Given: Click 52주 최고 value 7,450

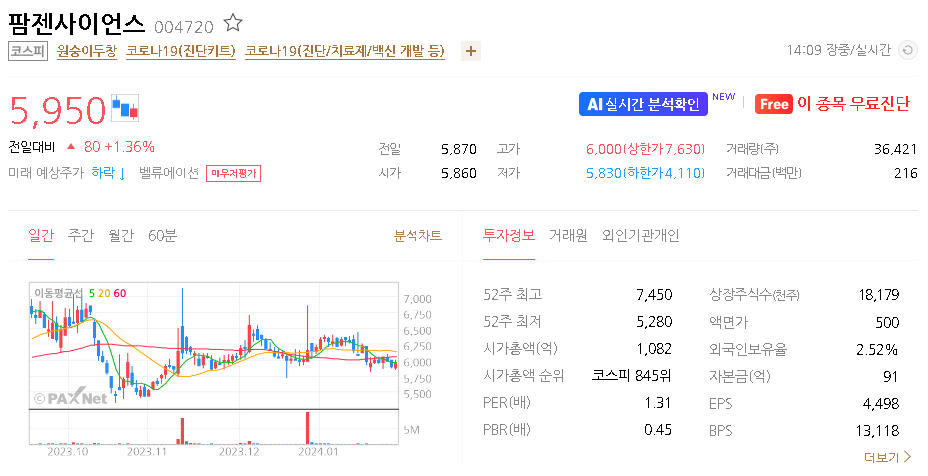Looking at the screenshot, I should point(654,295).
